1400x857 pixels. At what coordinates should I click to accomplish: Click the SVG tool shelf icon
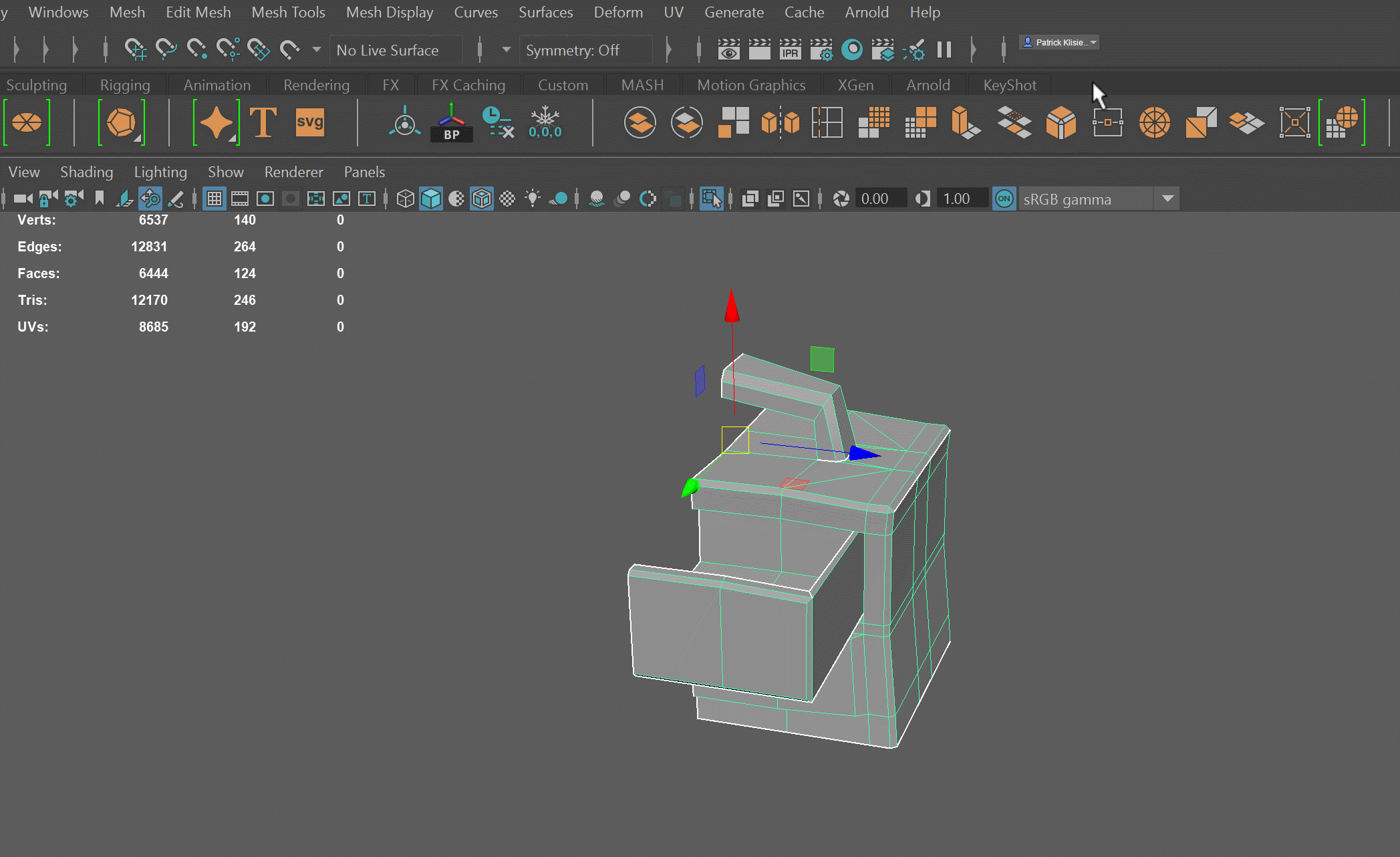point(309,122)
